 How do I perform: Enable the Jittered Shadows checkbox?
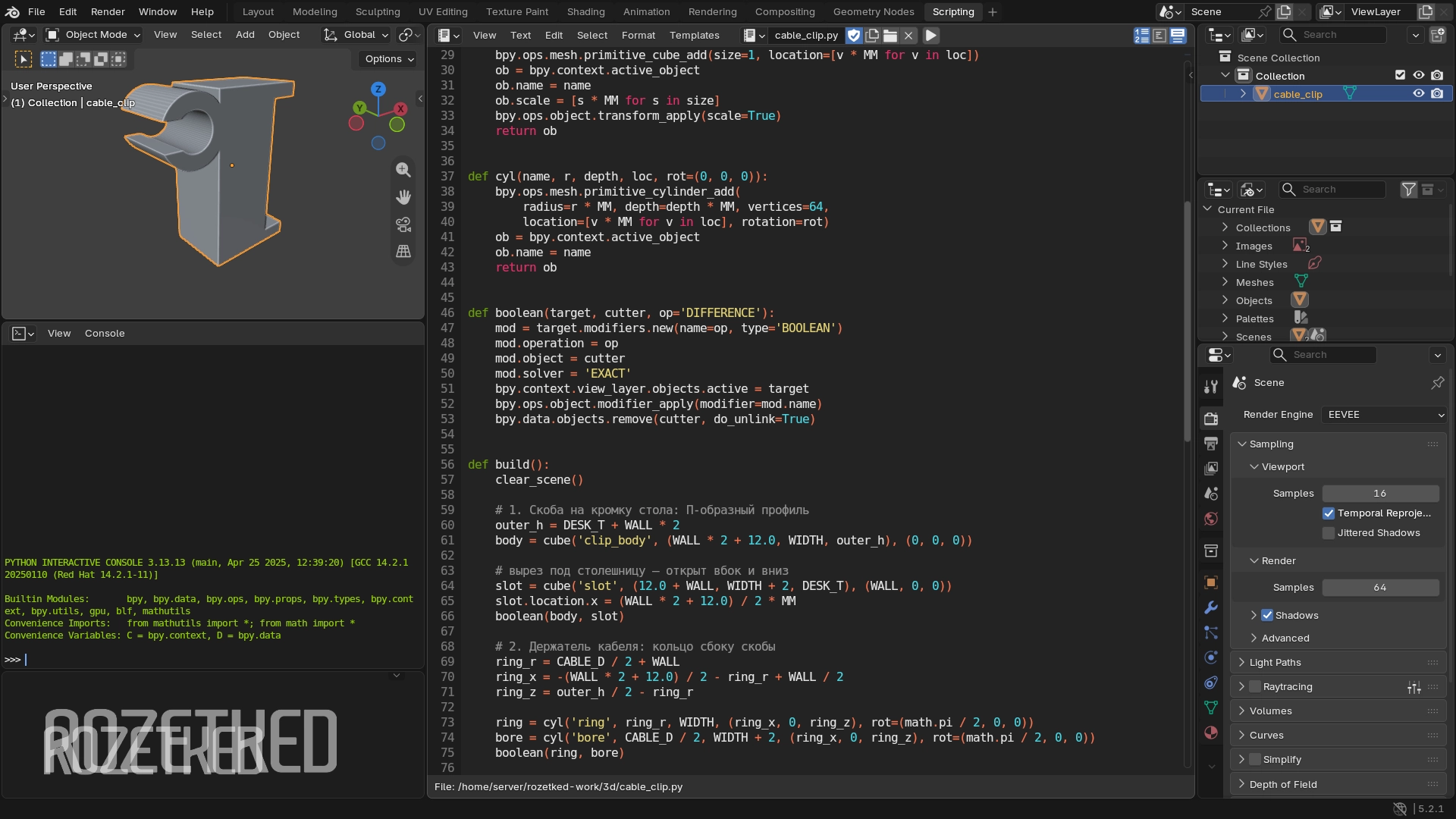click(1329, 533)
